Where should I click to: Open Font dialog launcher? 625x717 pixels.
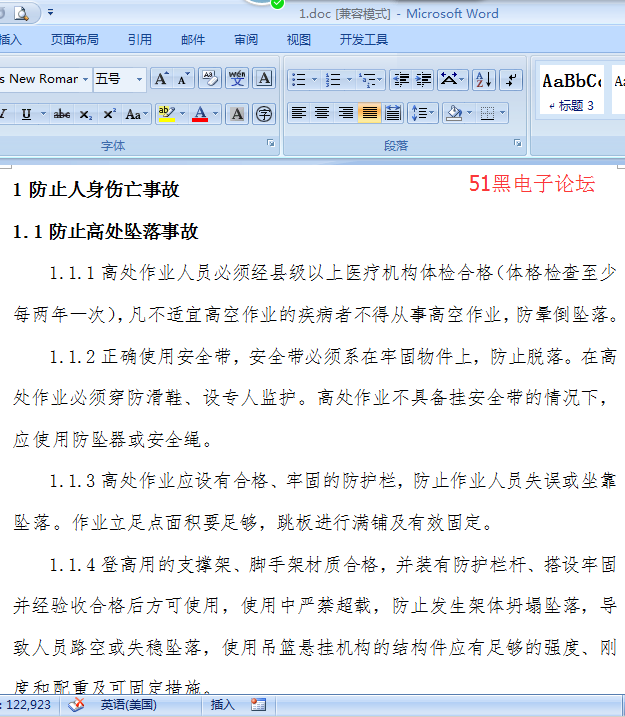(271, 143)
